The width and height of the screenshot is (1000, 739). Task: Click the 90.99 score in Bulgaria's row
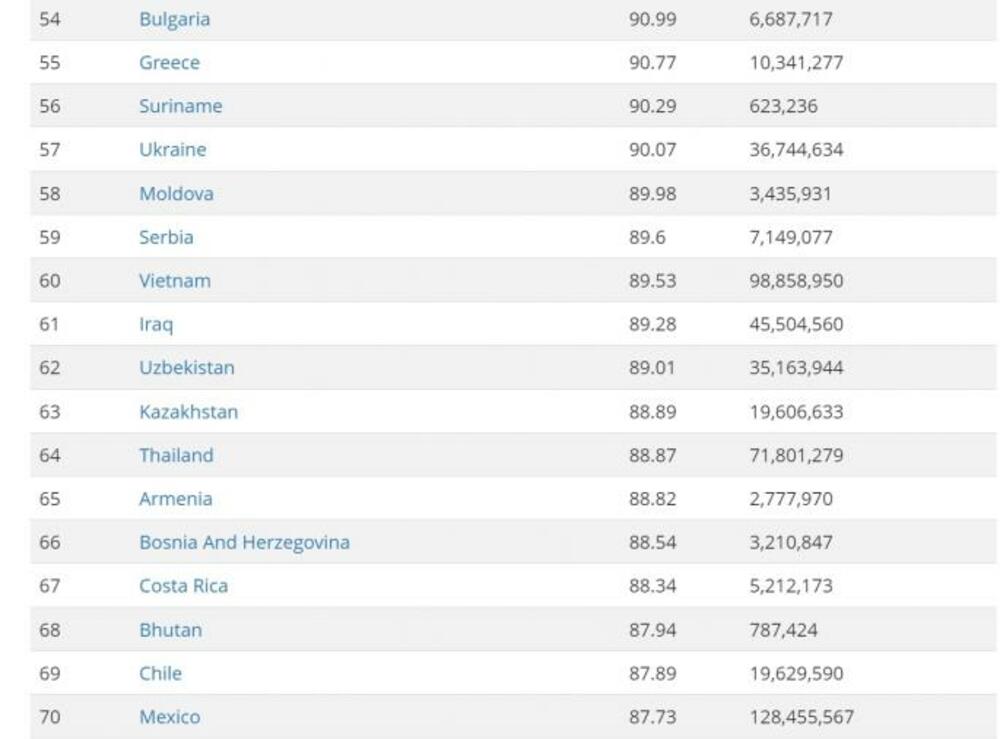[x=652, y=19]
